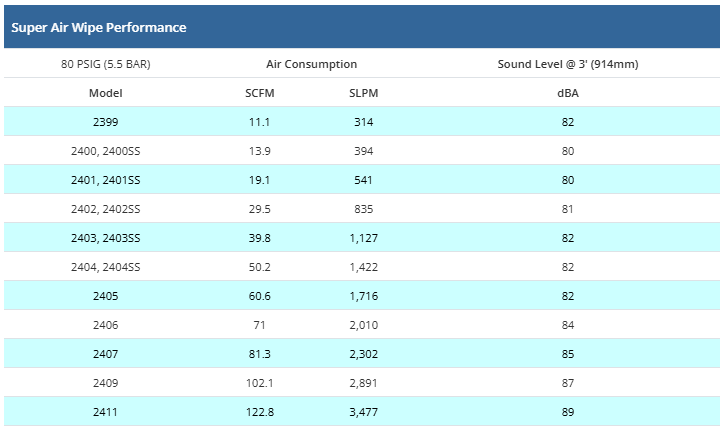Screen dimensions: 726x440
Task: Click the Air Consumption column header
Action: pyautogui.click(x=311, y=64)
